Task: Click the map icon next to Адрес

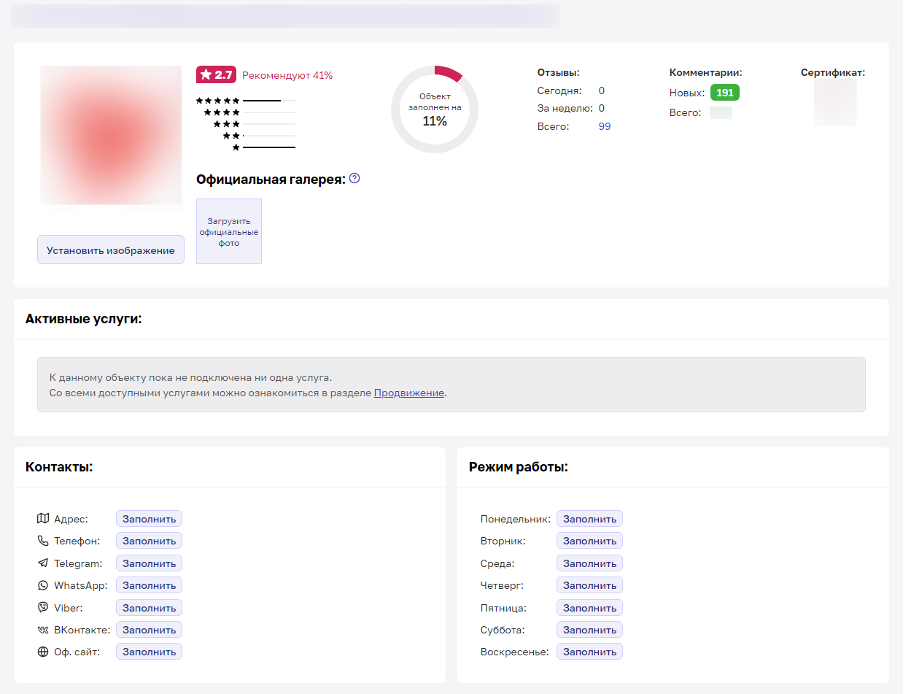Action: pos(43,519)
